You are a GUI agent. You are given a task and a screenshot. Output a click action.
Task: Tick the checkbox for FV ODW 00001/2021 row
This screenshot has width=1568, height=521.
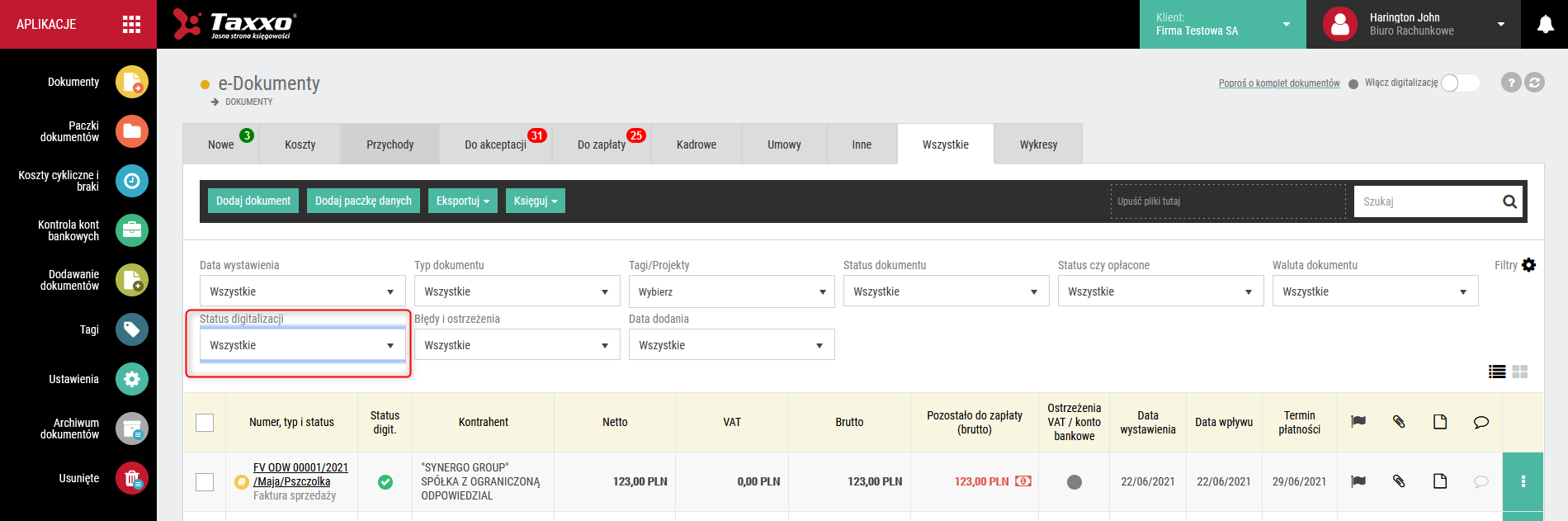(x=205, y=481)
